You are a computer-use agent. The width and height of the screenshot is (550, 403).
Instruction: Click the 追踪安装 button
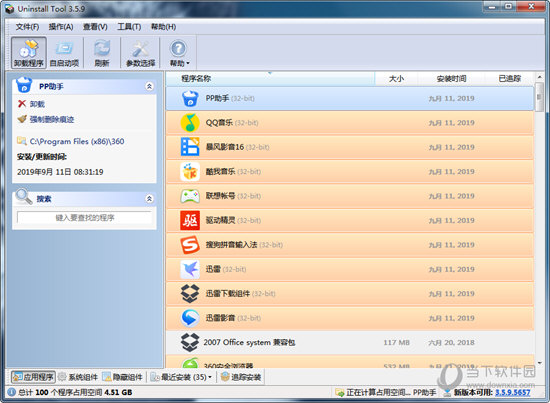click(241, 377)
